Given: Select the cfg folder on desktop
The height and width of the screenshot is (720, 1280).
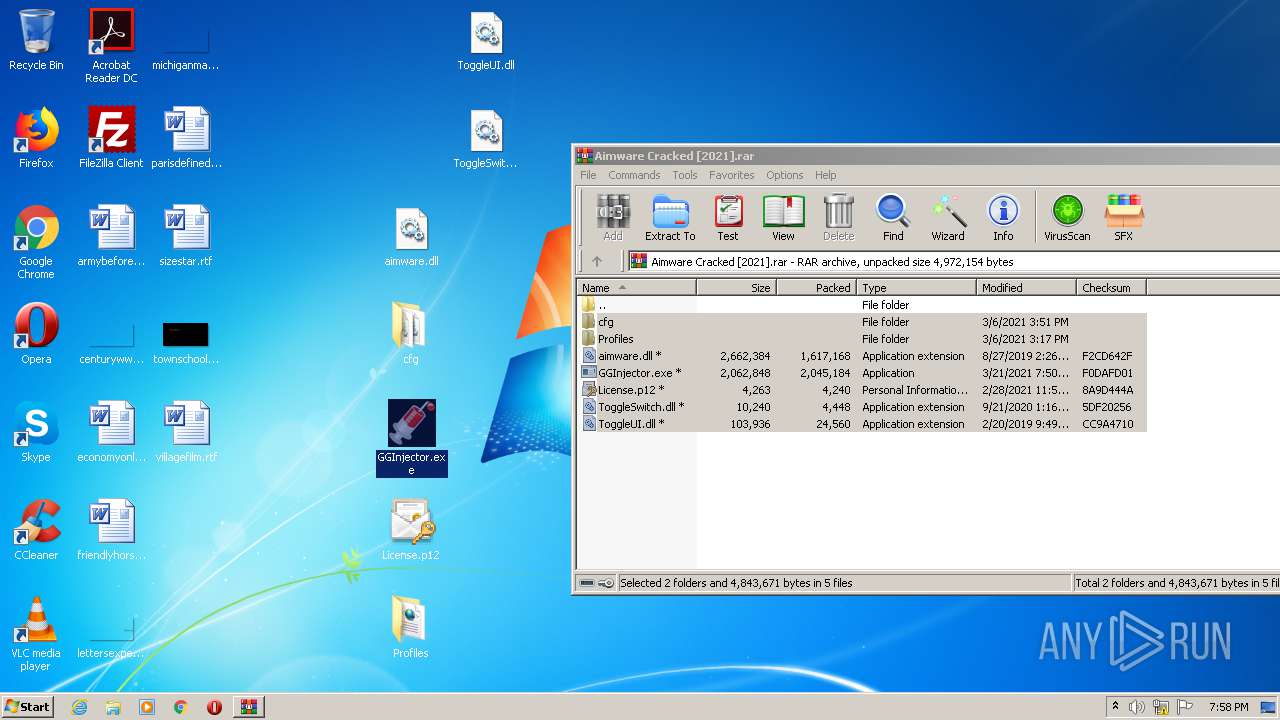Looking at the screenshot, I should [411, 334].
